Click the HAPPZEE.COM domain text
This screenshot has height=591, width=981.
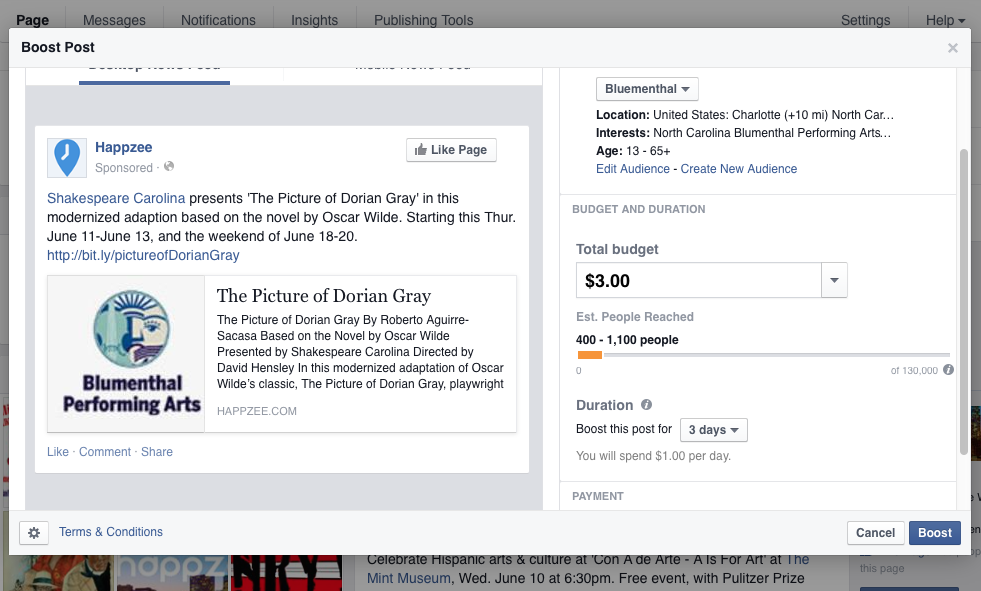pyautogui.click(x=257, y=411)
